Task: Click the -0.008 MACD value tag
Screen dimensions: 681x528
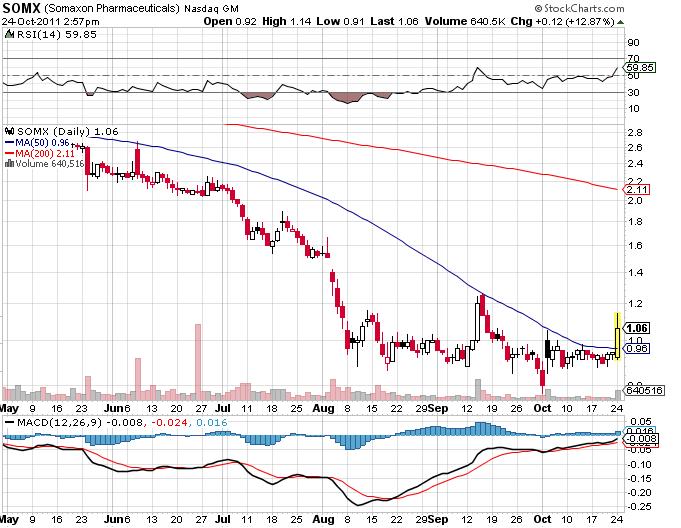Action: tap(641, 439)
